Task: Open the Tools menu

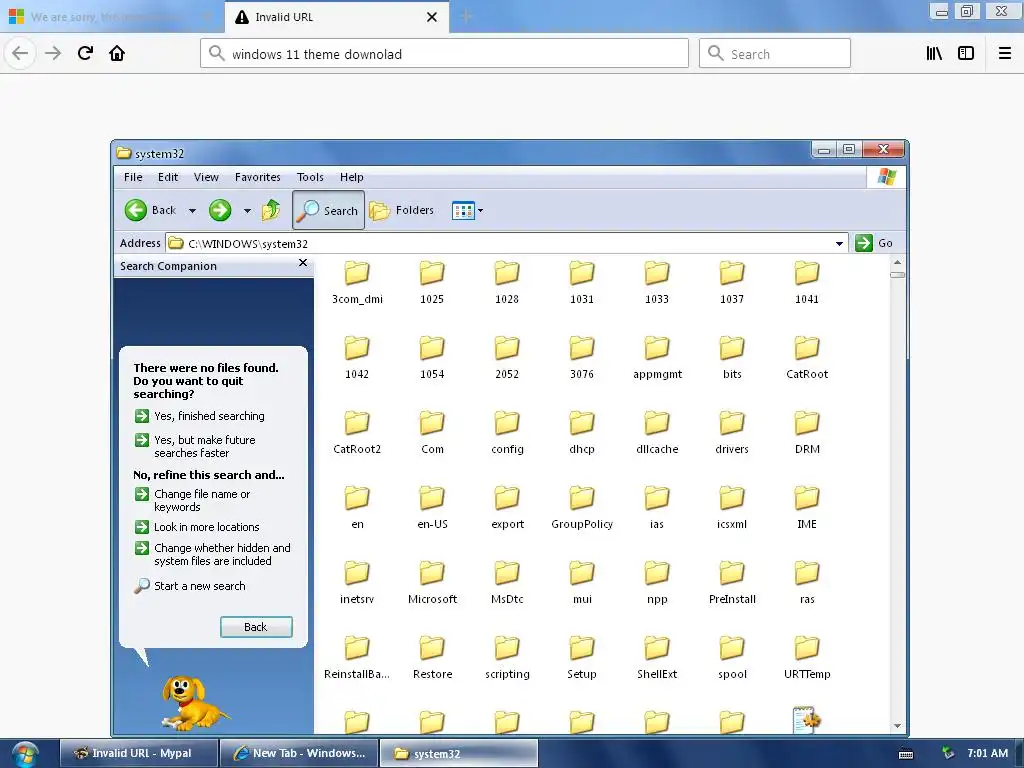Action: (310, 177)
